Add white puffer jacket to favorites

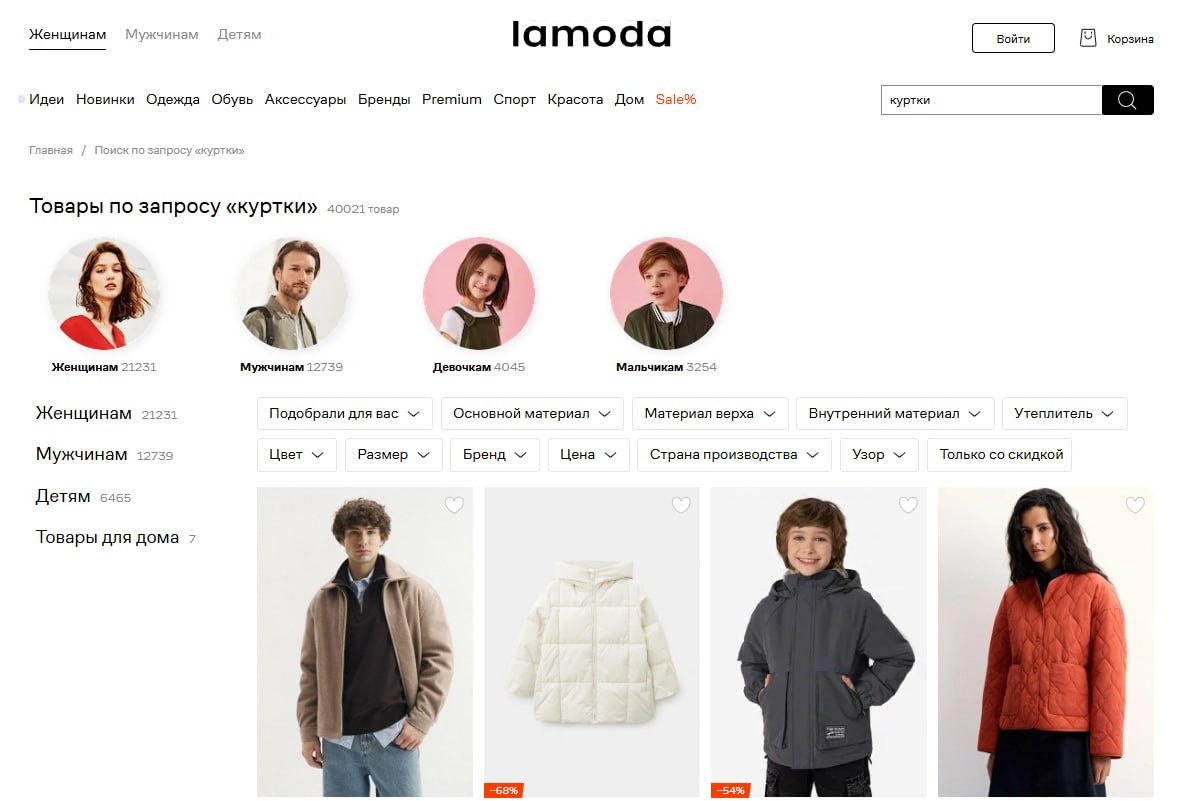pos(681,505)
